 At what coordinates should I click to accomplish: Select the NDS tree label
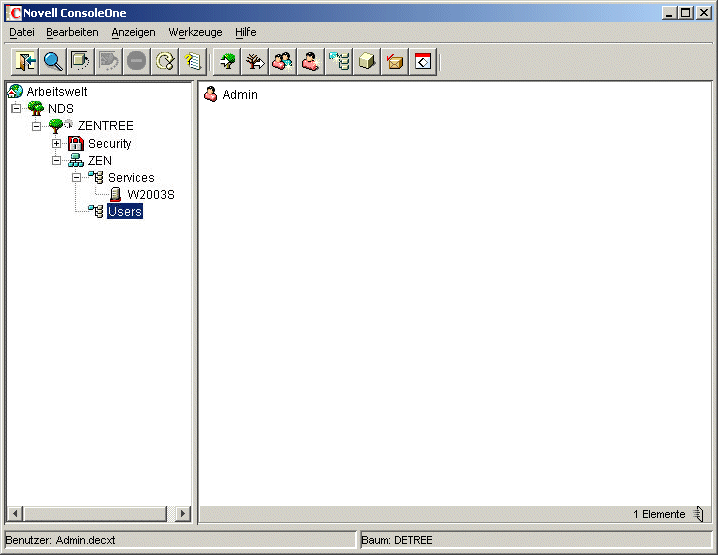tap(60, 109)
